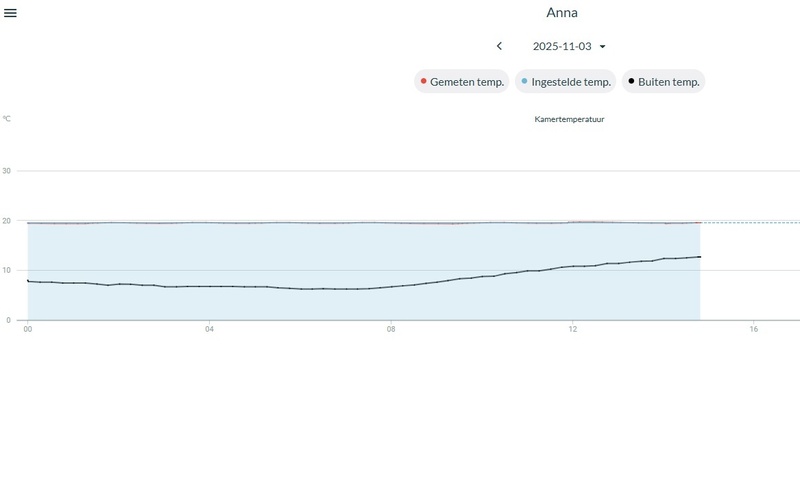Viewport: 800px width, 503px height.
Task: Toggle the Ingestelde temp. series chip
Action: tap(565, 82)
